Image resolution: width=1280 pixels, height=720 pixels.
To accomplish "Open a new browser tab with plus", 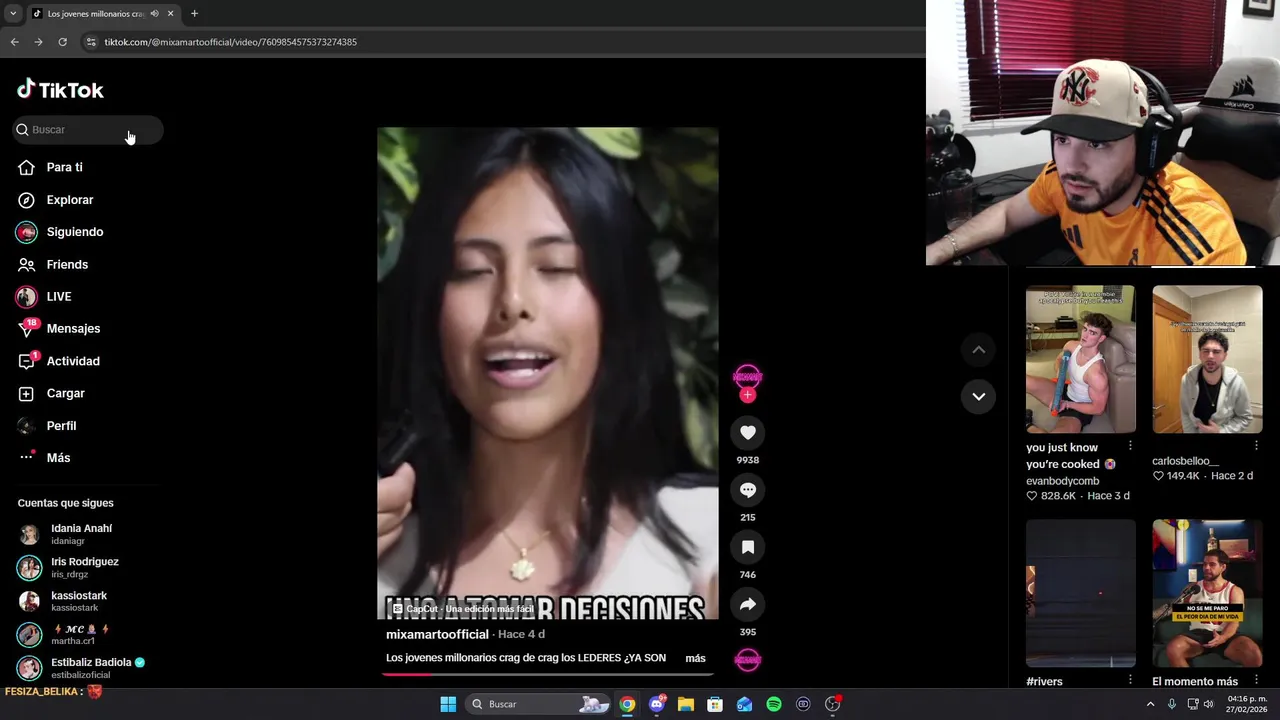I will 194,14.
